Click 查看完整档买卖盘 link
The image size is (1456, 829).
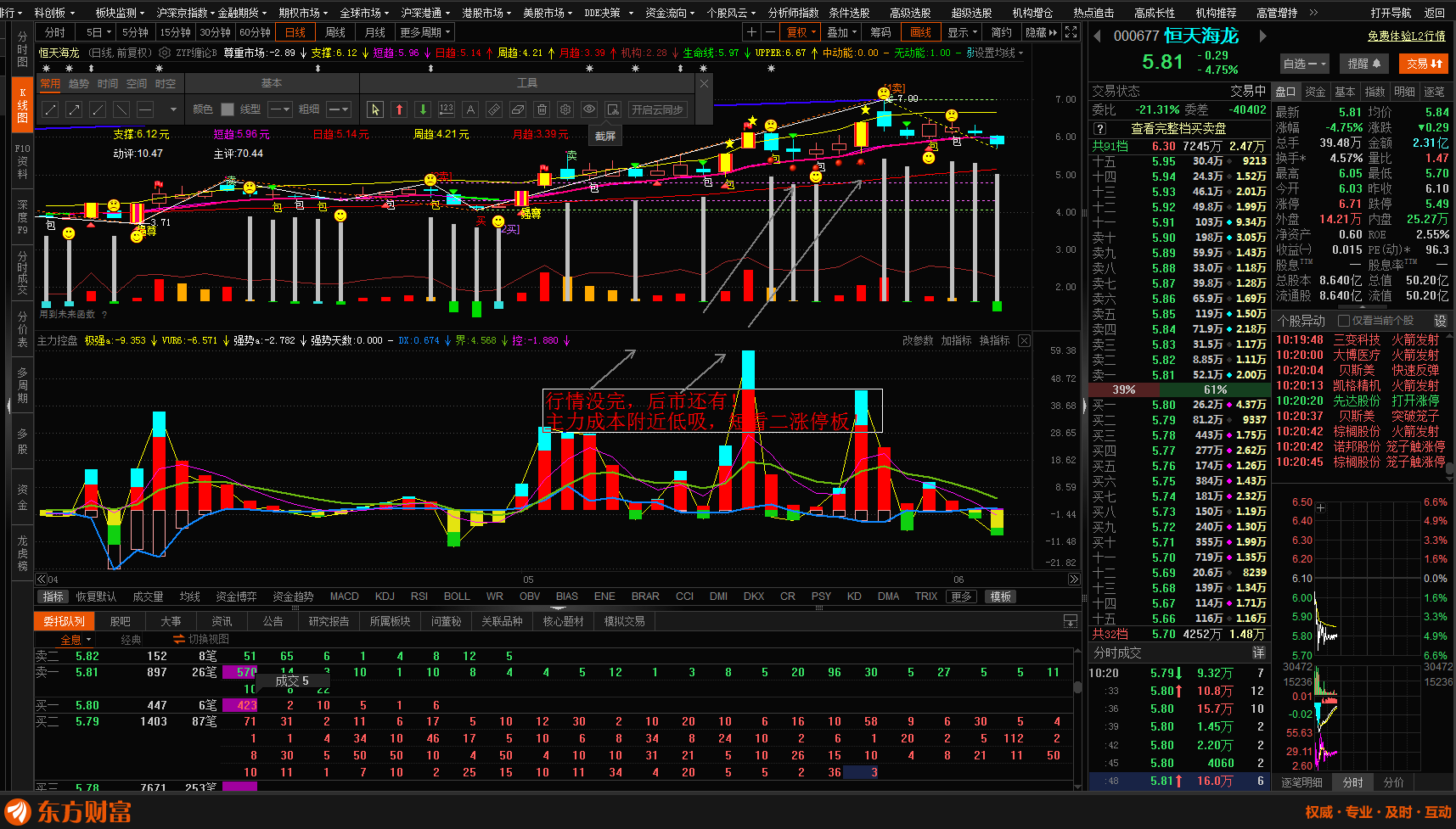(x=1178, y=128)
